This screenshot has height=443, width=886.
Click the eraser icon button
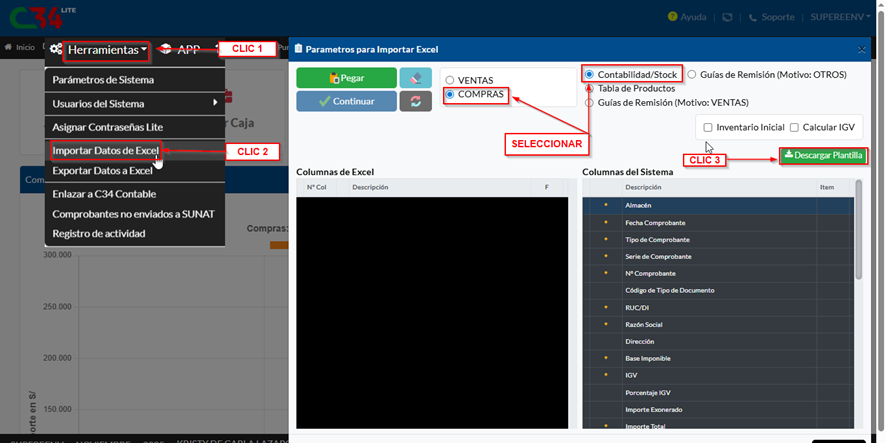tap(415, 78)
